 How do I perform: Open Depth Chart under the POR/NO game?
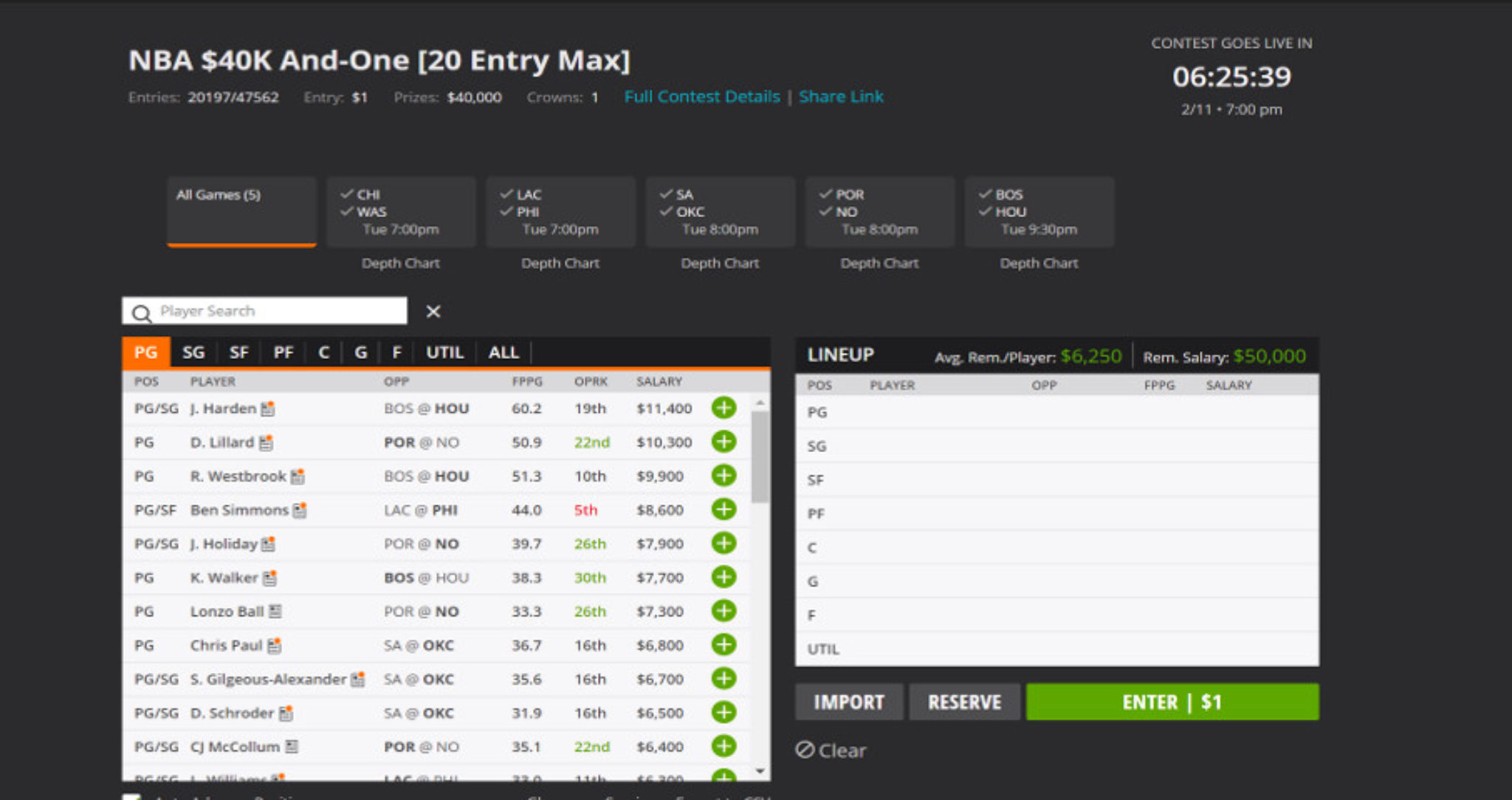[880, 263]
